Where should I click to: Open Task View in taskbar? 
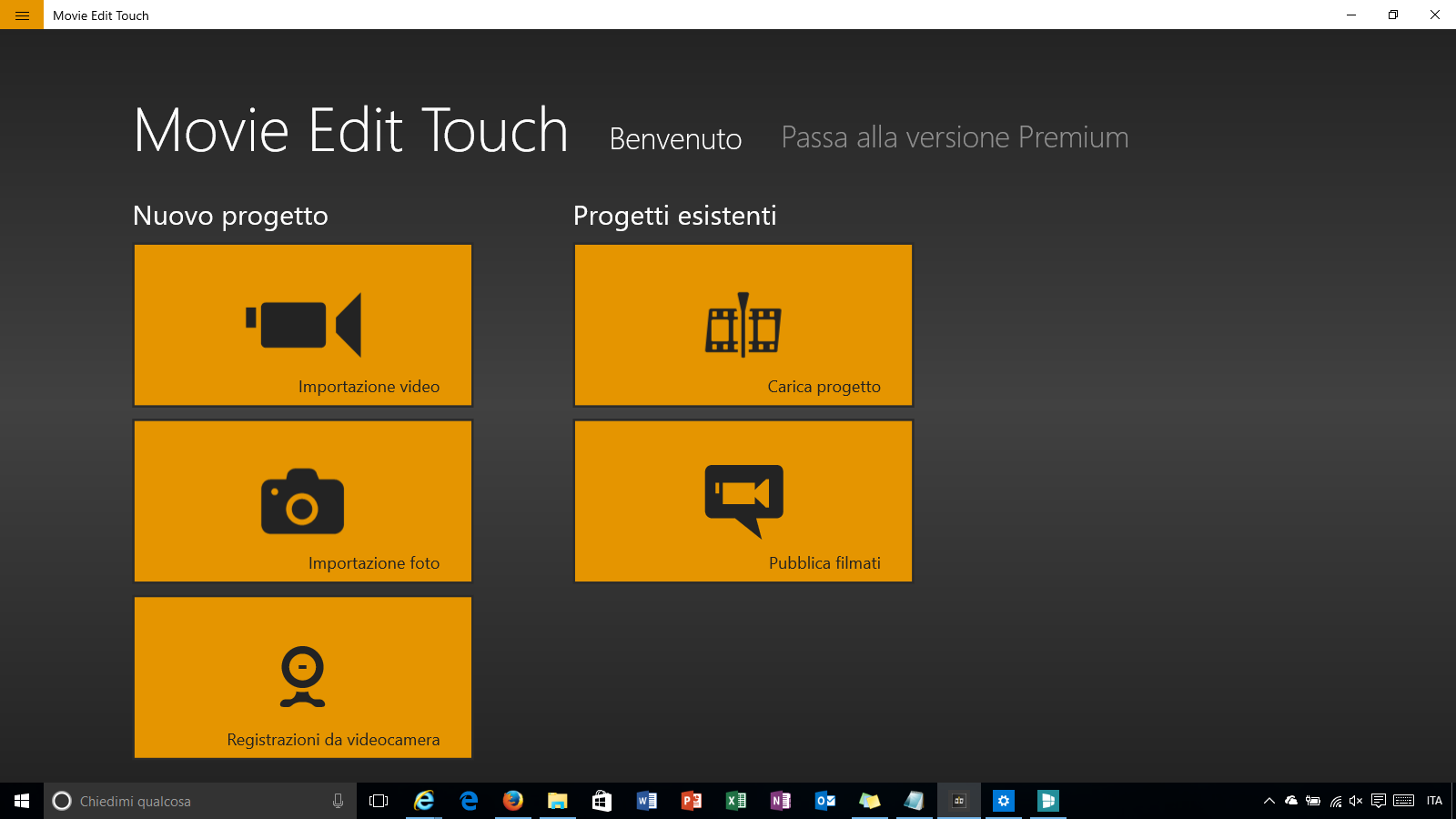[379, 801]
